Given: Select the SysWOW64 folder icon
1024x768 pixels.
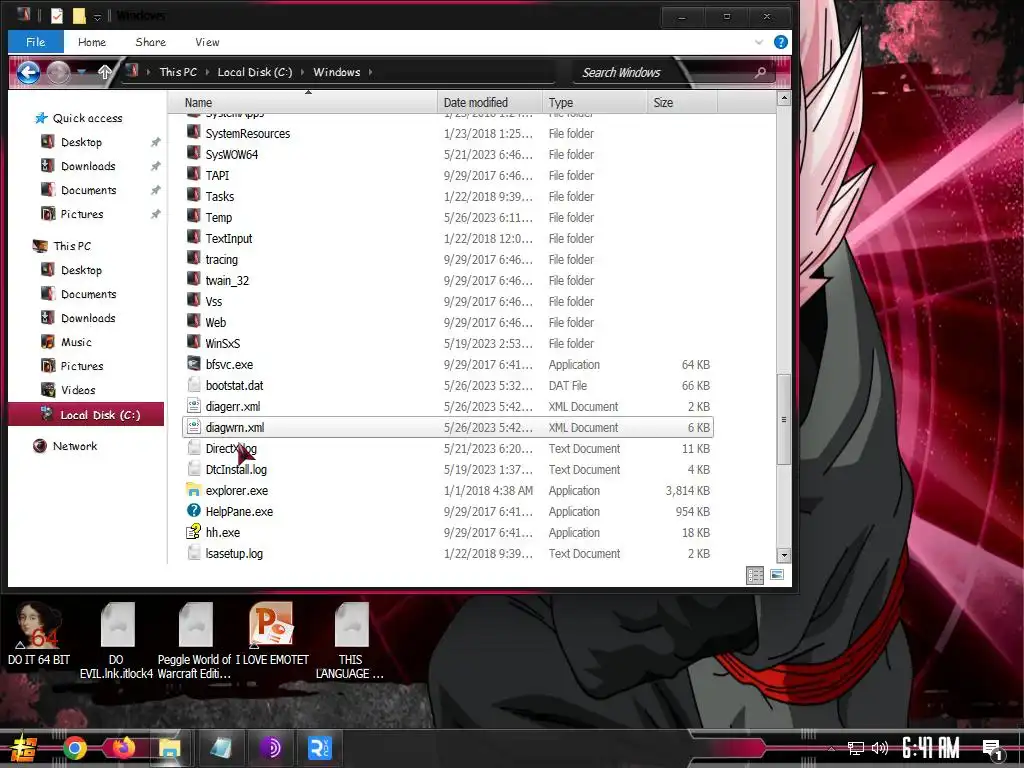Looking at the screenshot, I should [193, 153].
